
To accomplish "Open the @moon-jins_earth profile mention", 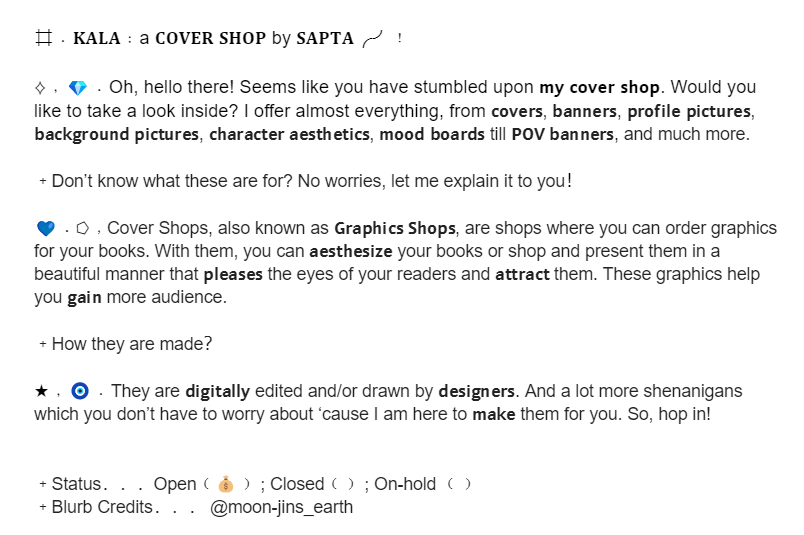I will click(x=282, y=507).
